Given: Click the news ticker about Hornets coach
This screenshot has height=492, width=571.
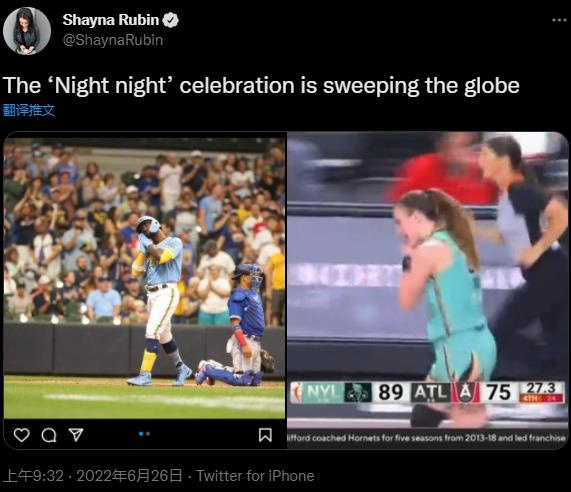Looking at the screenshot, I should click(428, 438).
